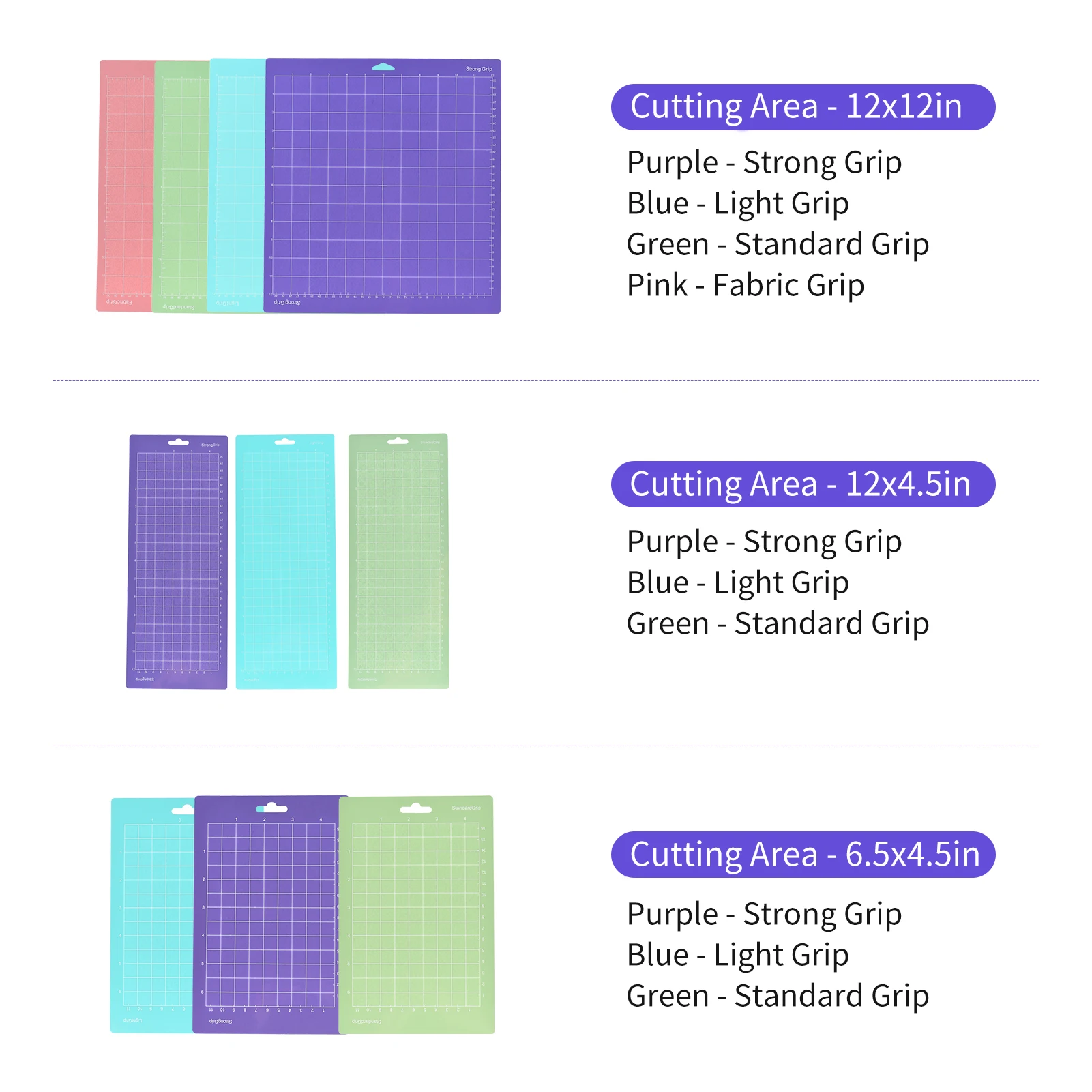Select the blue mat in the 12x12in set
1092x1092 pixels.
coord(237,186)
